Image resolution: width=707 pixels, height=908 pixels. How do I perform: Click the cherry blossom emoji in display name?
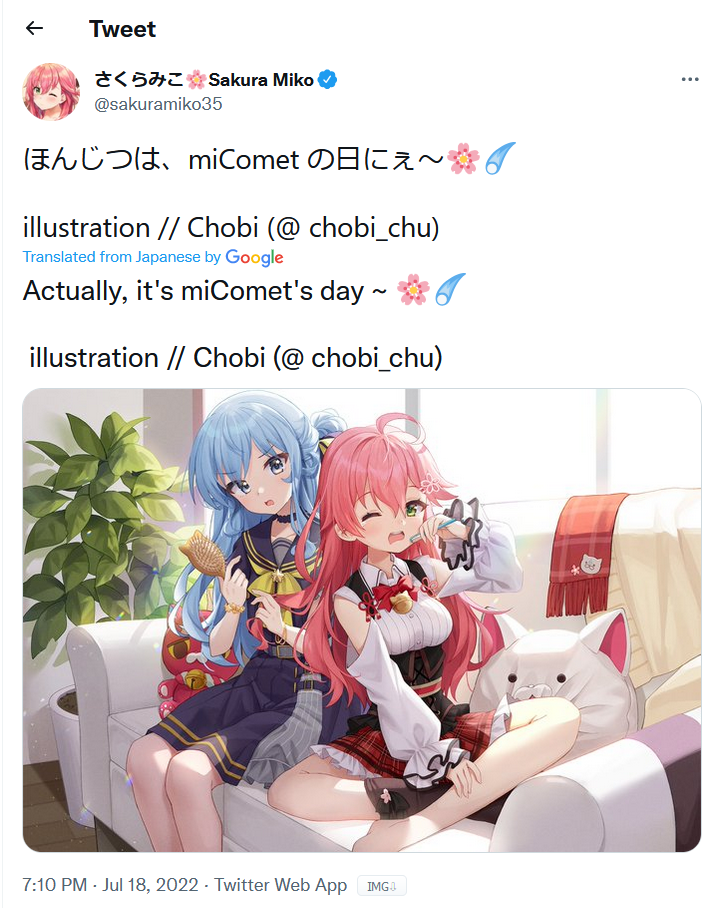[196, 79]
